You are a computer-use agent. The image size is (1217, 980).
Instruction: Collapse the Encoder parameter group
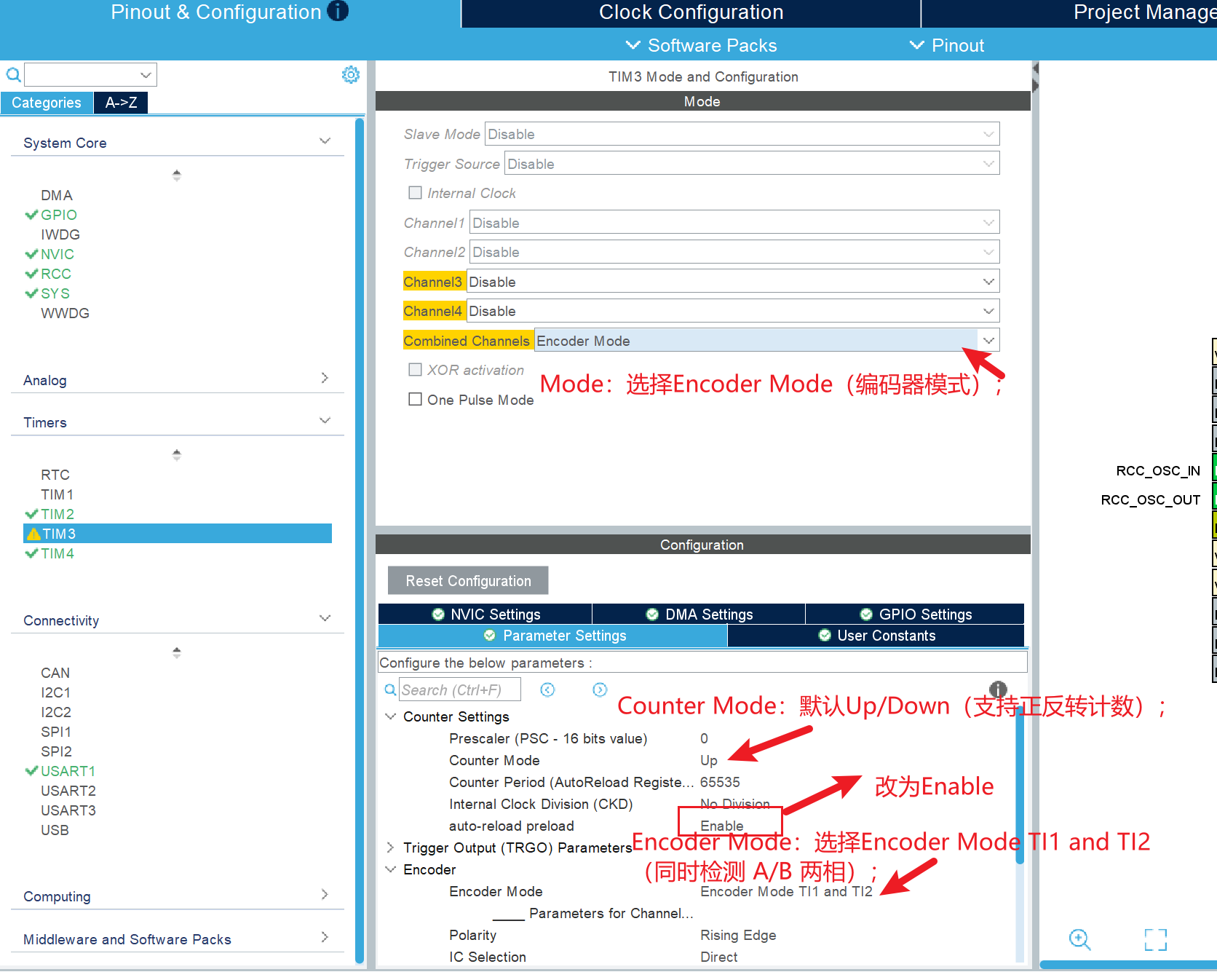(x=391, y=869)
